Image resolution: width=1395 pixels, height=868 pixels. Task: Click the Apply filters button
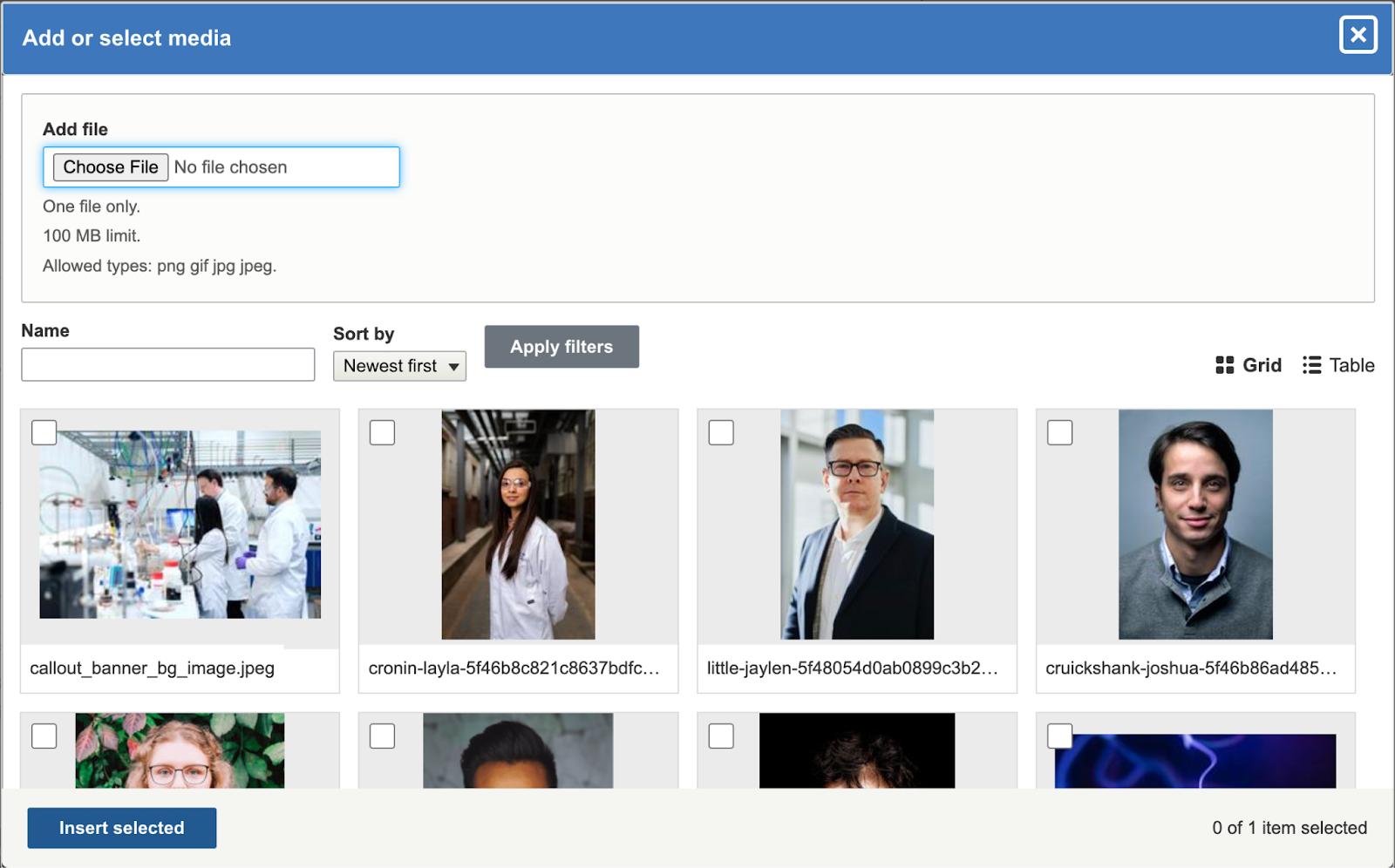[561, 347]
